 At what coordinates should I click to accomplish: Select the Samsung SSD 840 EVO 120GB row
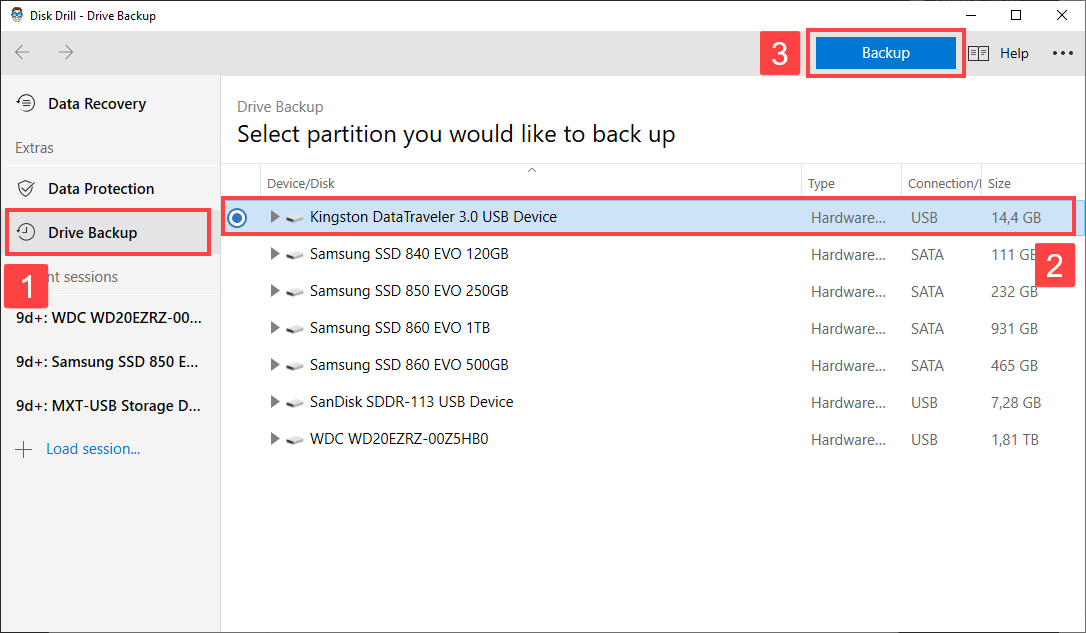pos(652,254)
